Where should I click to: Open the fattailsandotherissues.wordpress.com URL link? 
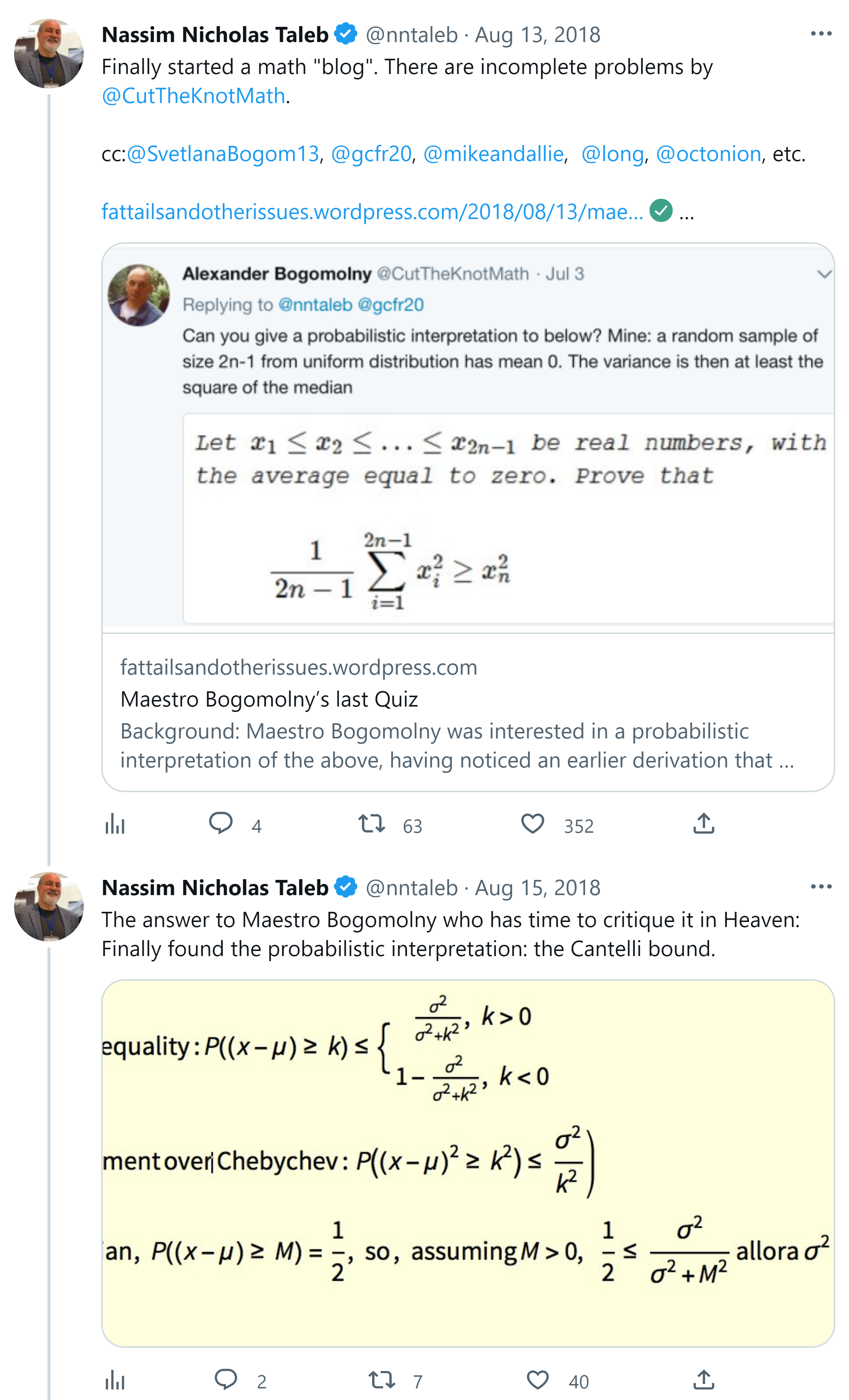(372, 212)
